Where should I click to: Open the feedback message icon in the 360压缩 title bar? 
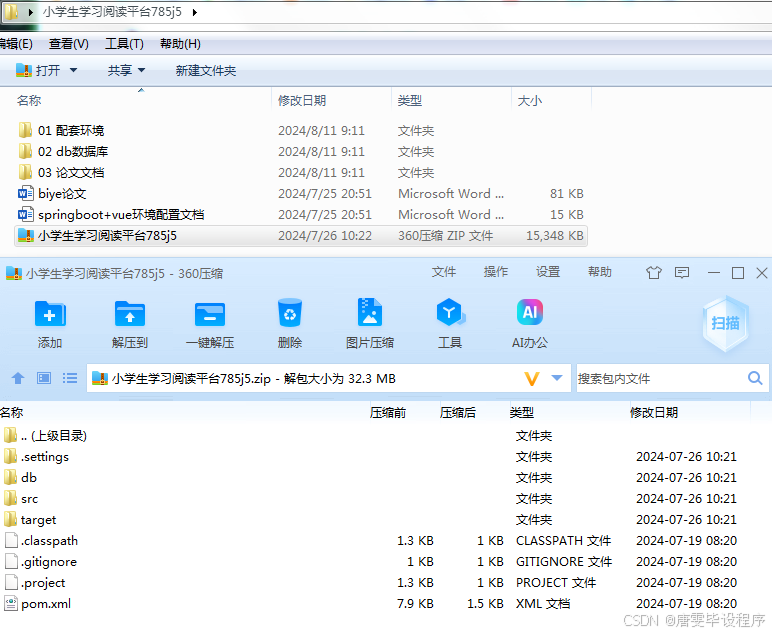coord(682,273)
